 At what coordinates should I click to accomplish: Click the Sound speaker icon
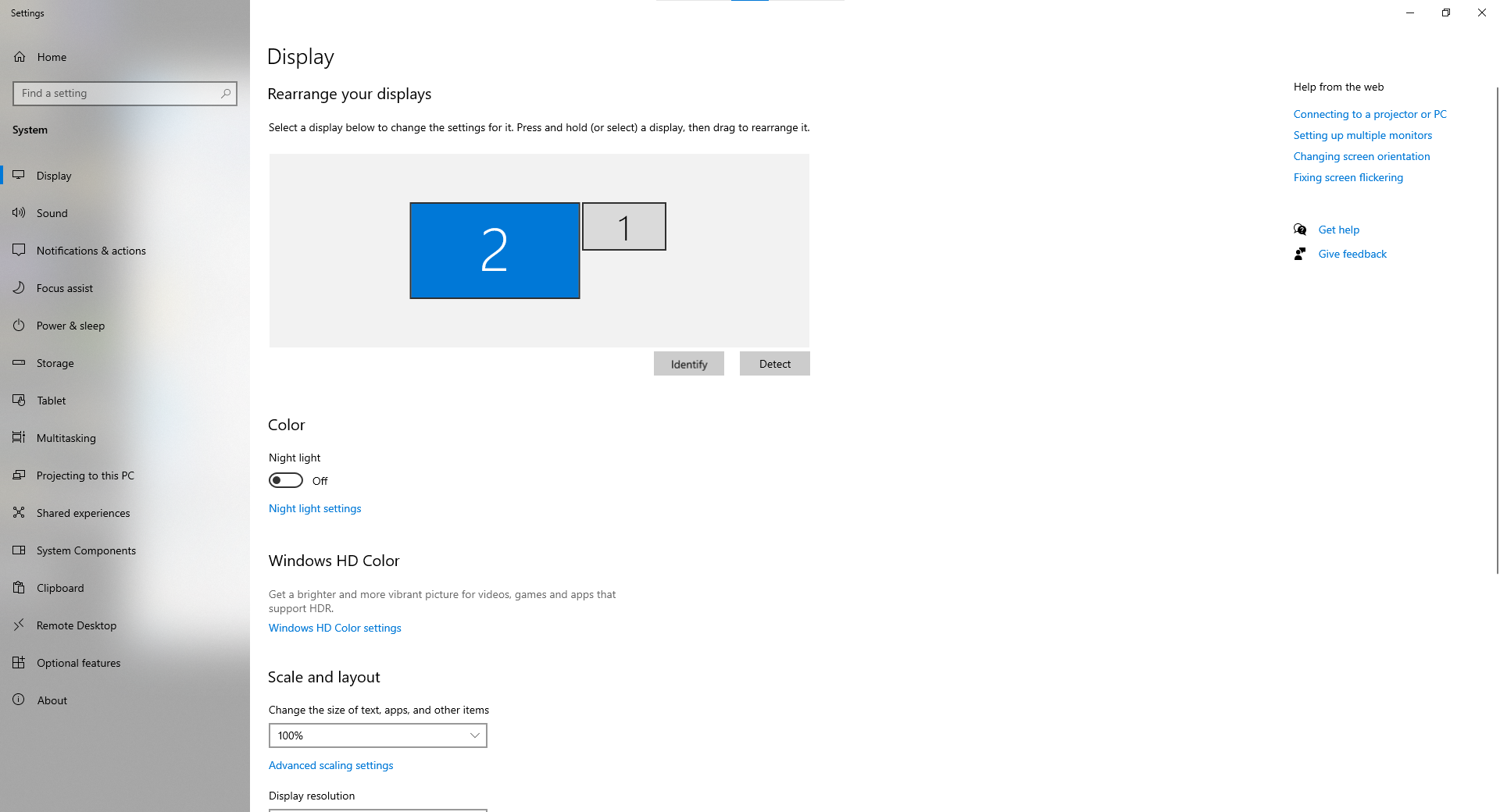pos(20,213)
